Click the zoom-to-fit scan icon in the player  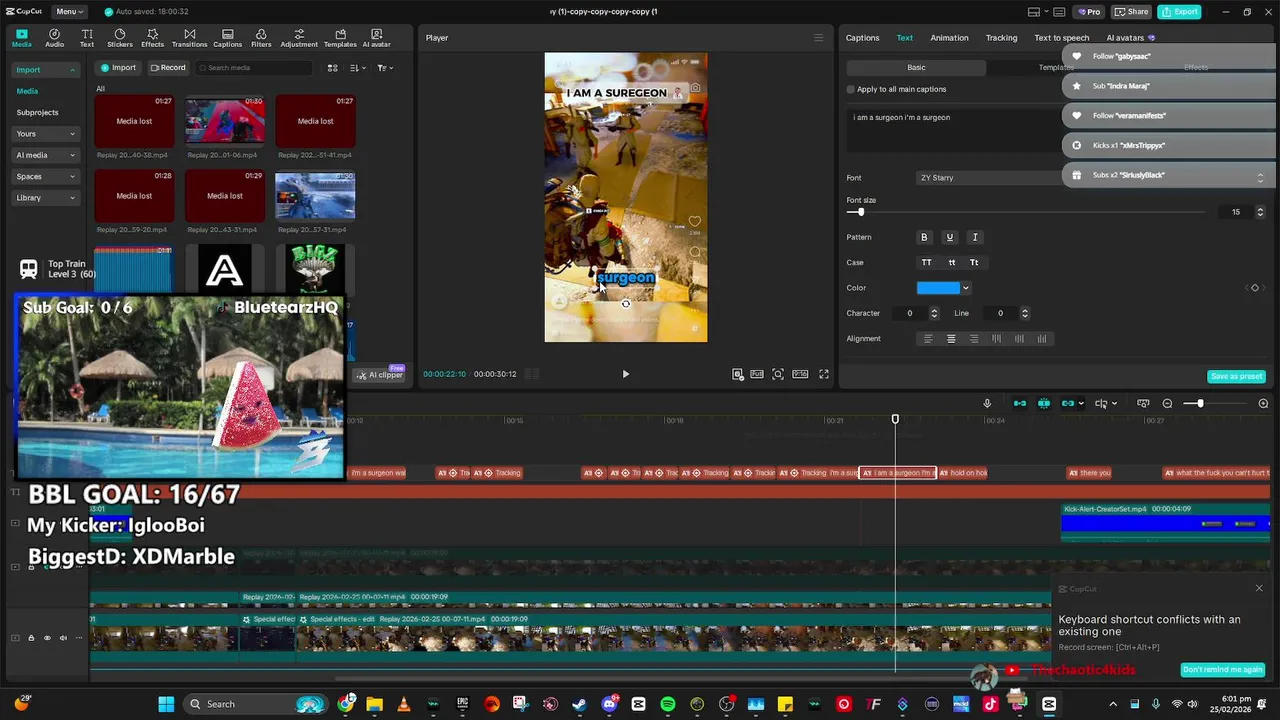[778, 374]
